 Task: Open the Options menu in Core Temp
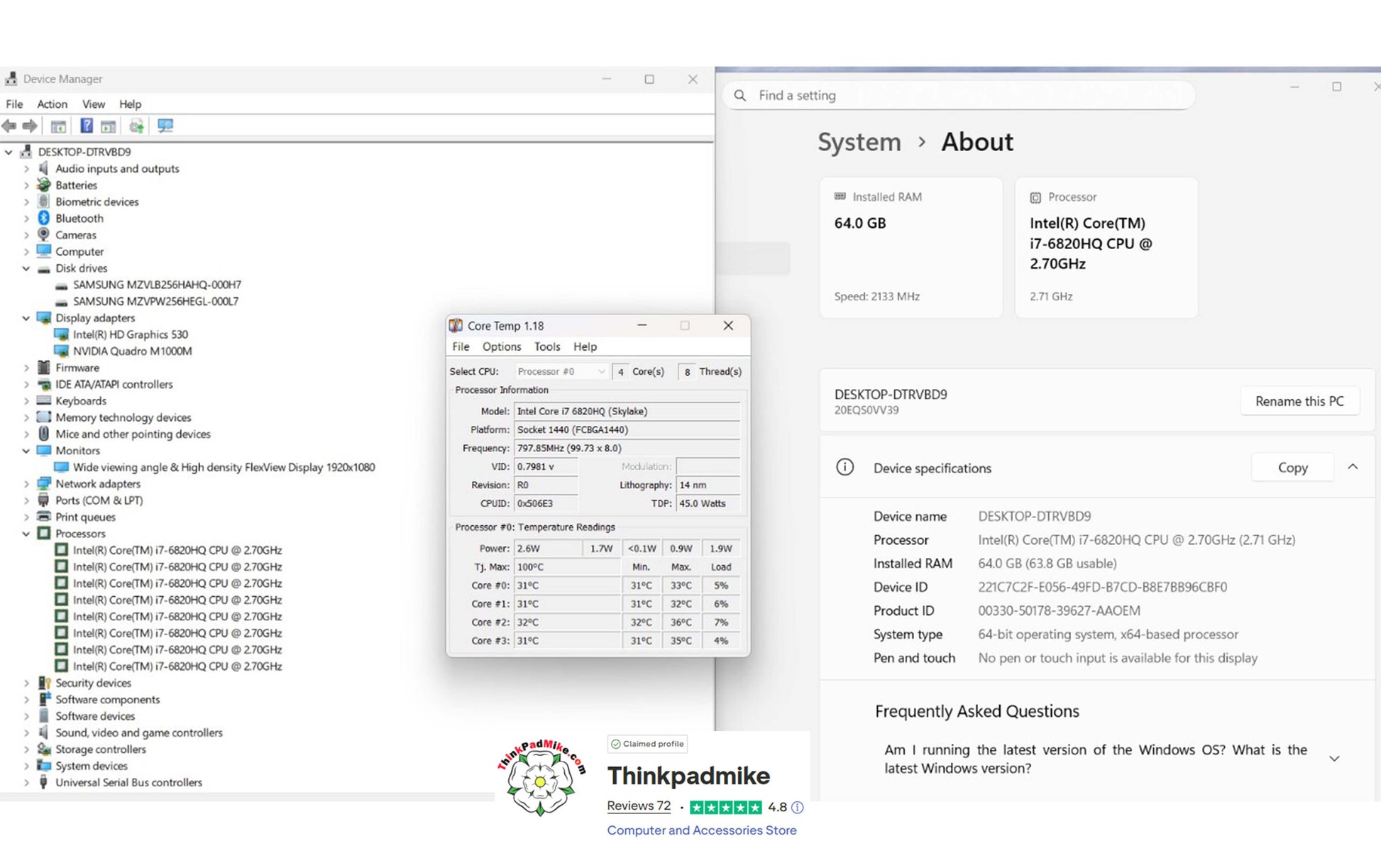(x=501, y=346)
